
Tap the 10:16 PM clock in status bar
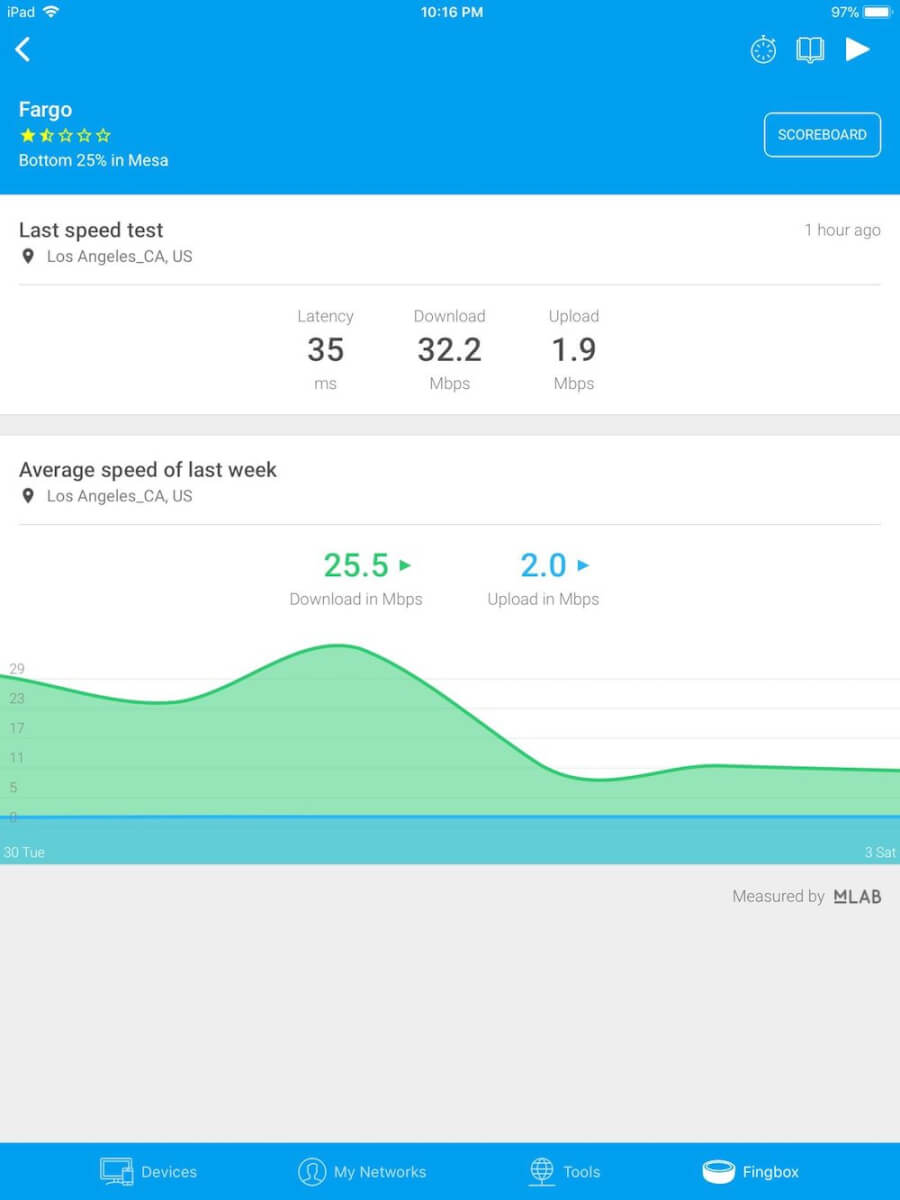(451, 12)
